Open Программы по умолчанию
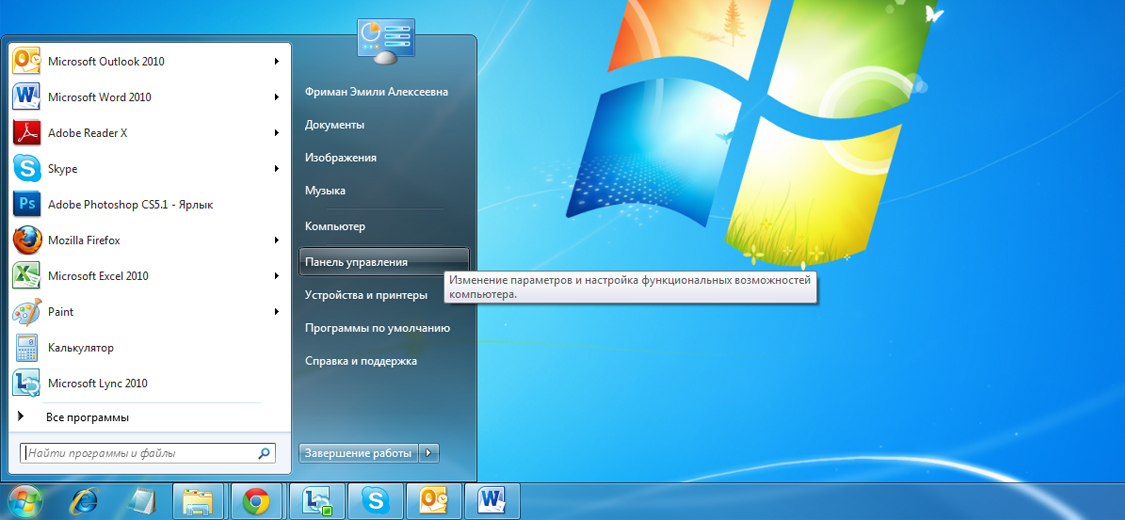 click(377, 328)
